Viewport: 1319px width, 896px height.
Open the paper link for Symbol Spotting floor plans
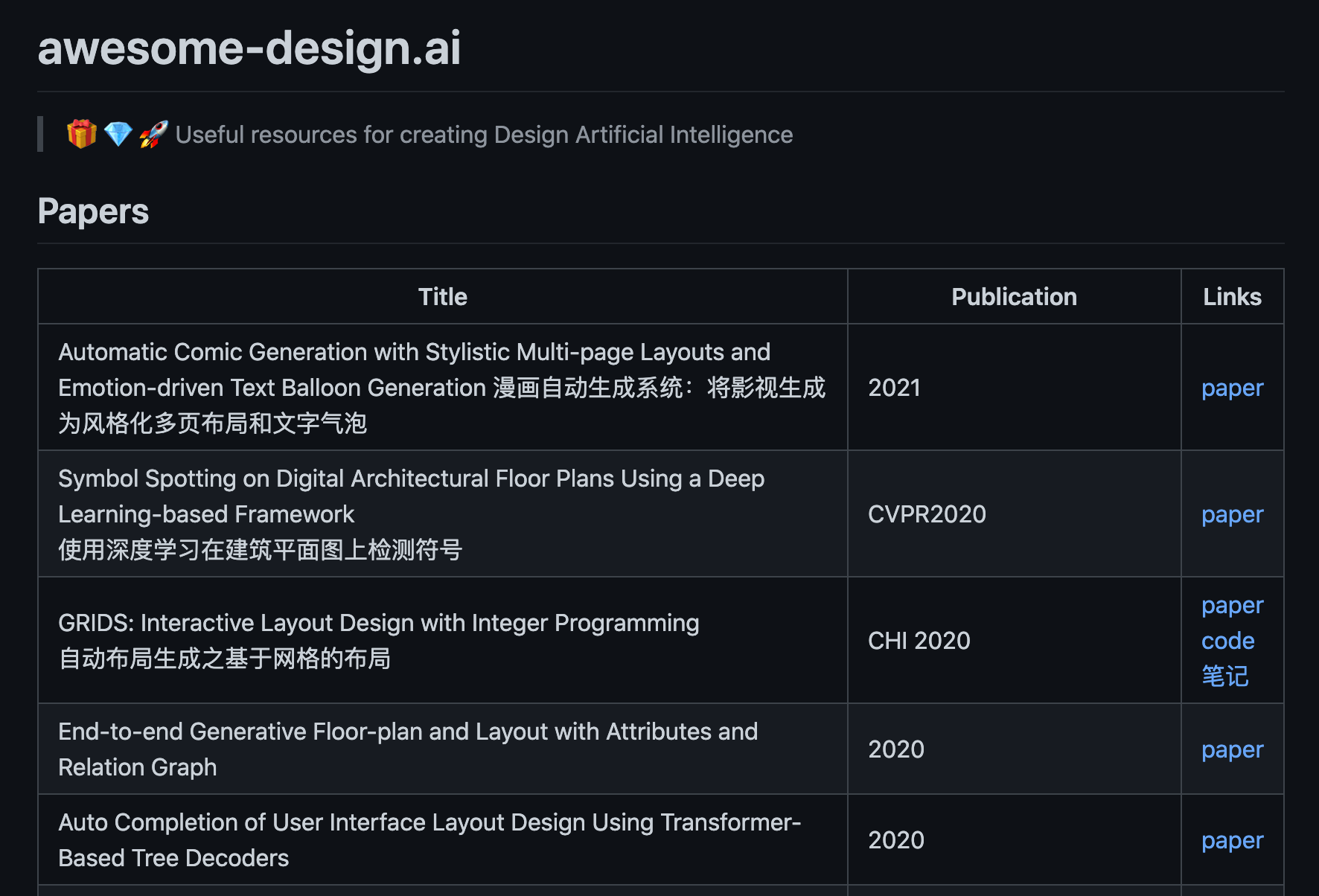(x=1232, y=514)
